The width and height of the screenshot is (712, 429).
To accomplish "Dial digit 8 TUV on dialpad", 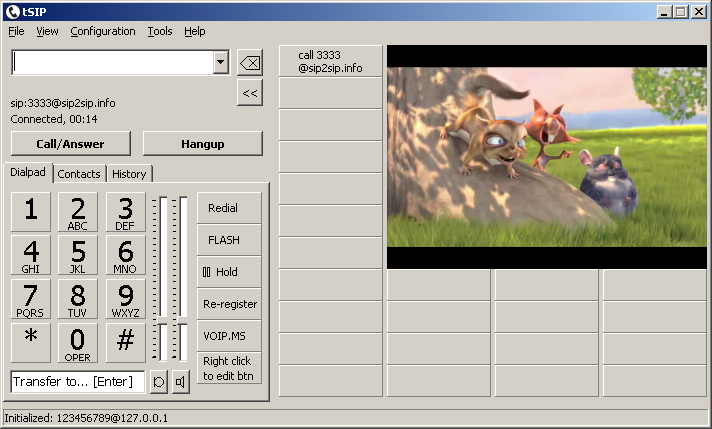I will coord(78,299).
